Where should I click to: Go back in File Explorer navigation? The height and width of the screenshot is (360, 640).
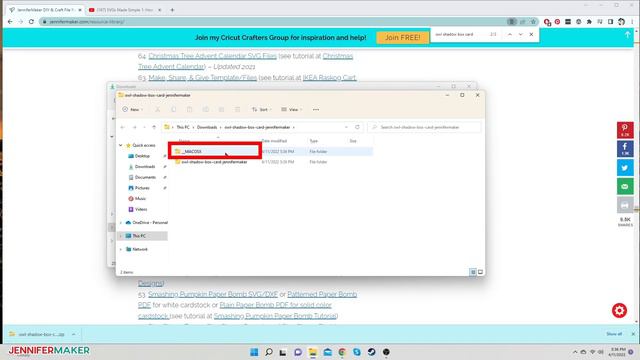pos(122,127)
